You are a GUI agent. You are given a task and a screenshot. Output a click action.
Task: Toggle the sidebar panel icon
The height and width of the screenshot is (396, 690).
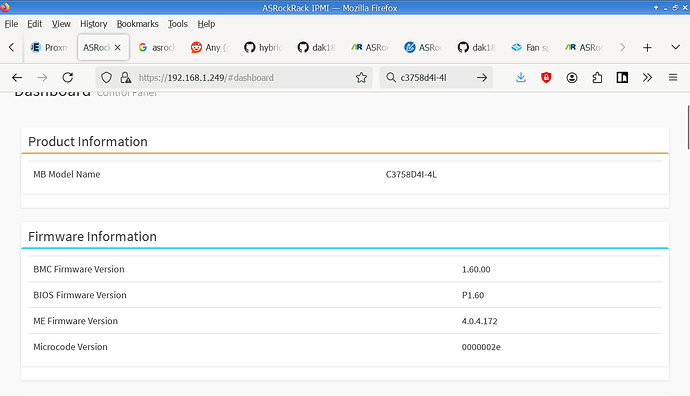(622, 78)
